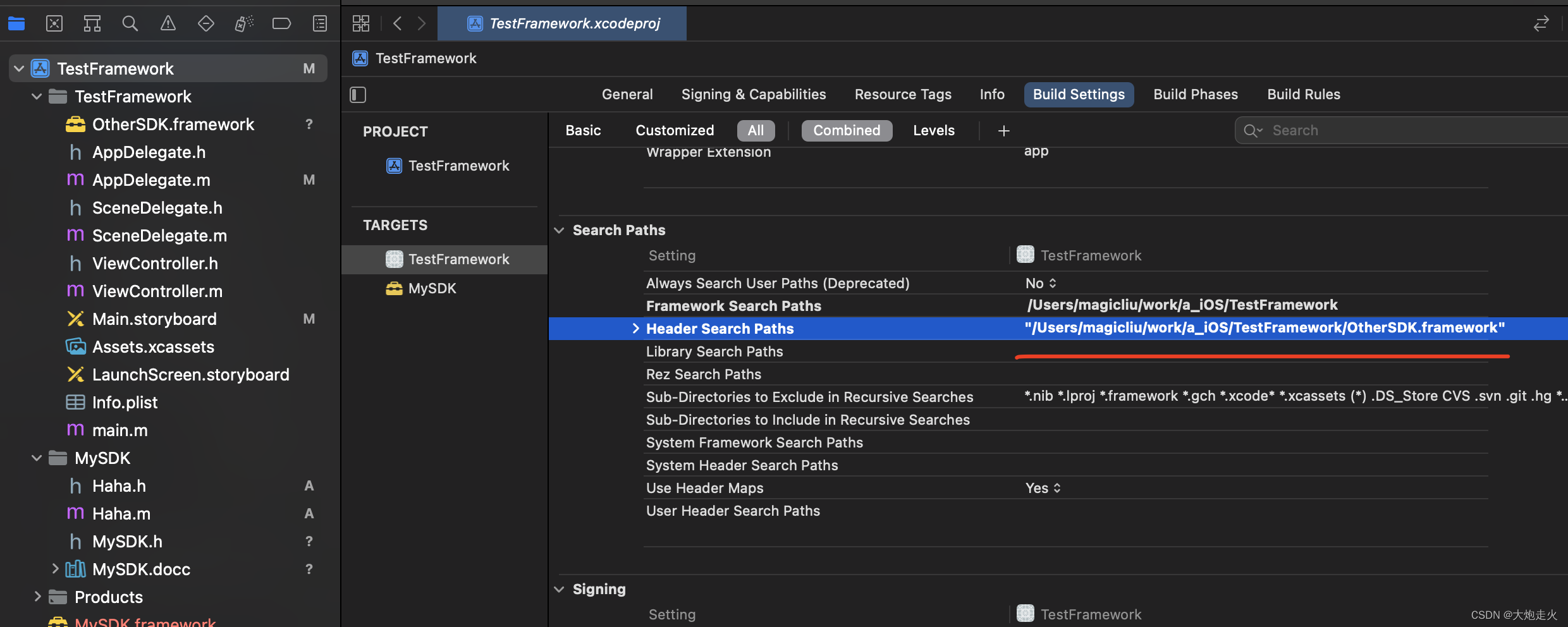The width and height of the screenshot is (1568, 627).
Task: Collapse the MySDK group folder
Action: [37, 458]
